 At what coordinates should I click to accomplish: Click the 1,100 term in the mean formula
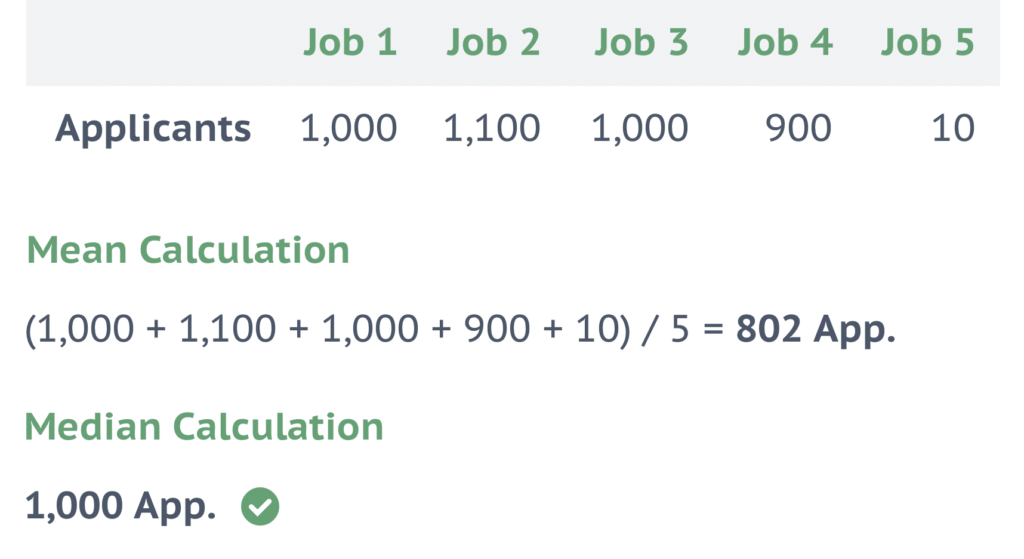pyautogui.click(x=227, y=330)
